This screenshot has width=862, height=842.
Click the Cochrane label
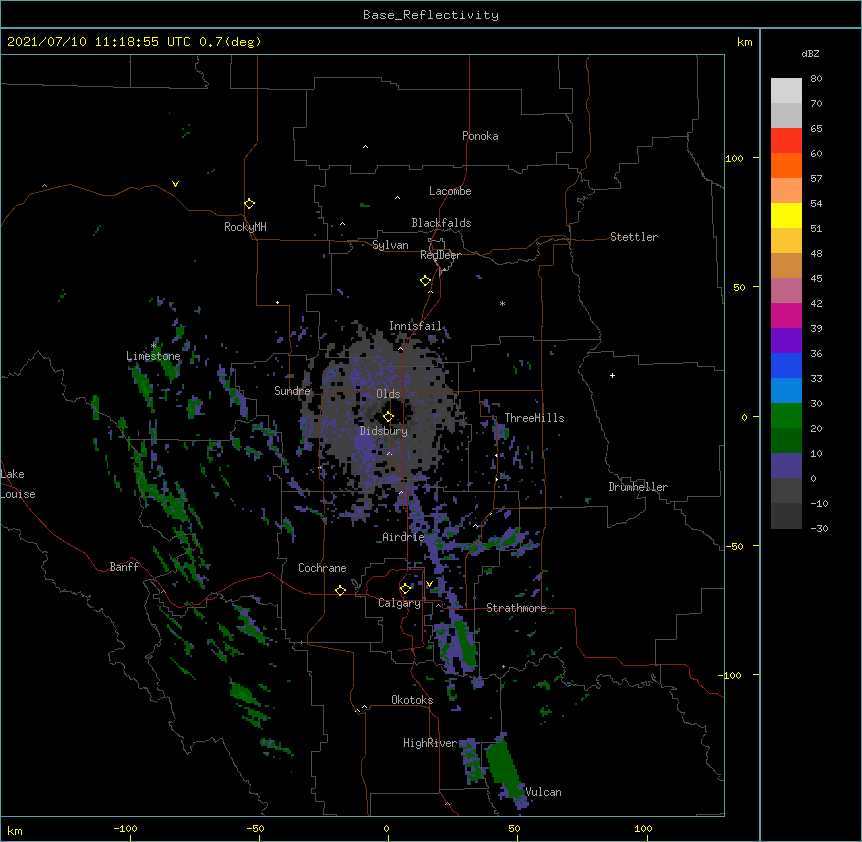tap(322, 568)
